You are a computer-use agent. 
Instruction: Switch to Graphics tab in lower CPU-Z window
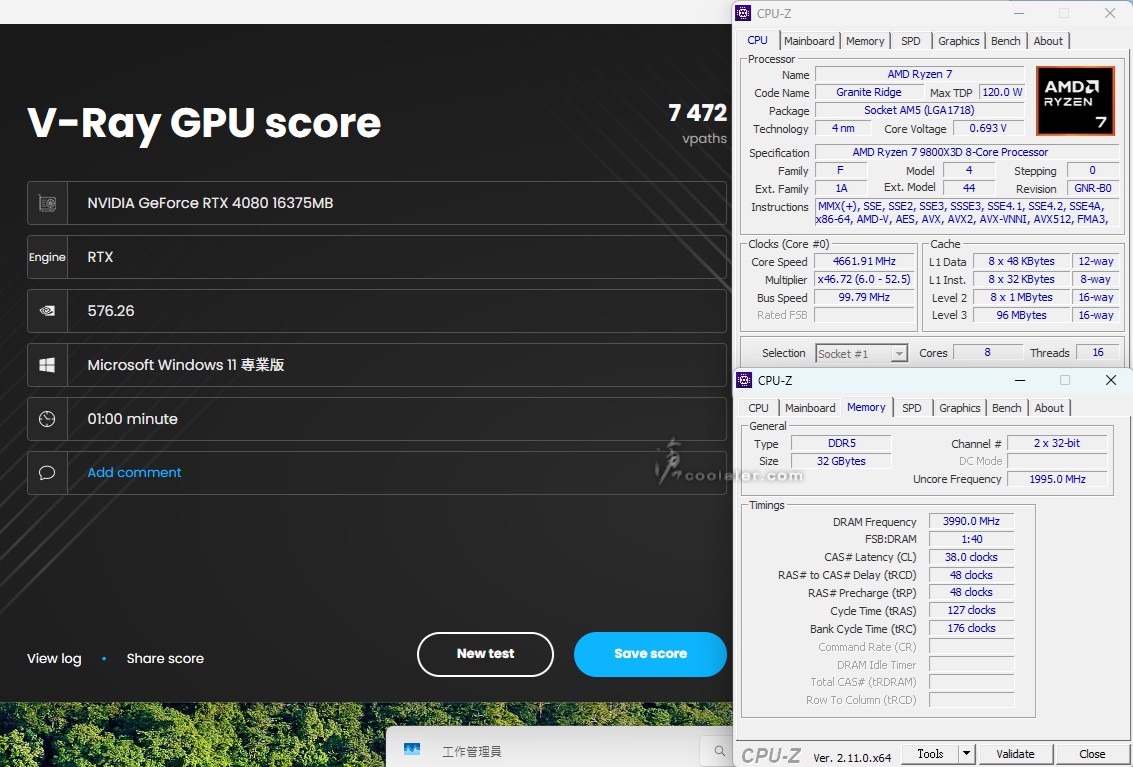(x=960, y=408)
